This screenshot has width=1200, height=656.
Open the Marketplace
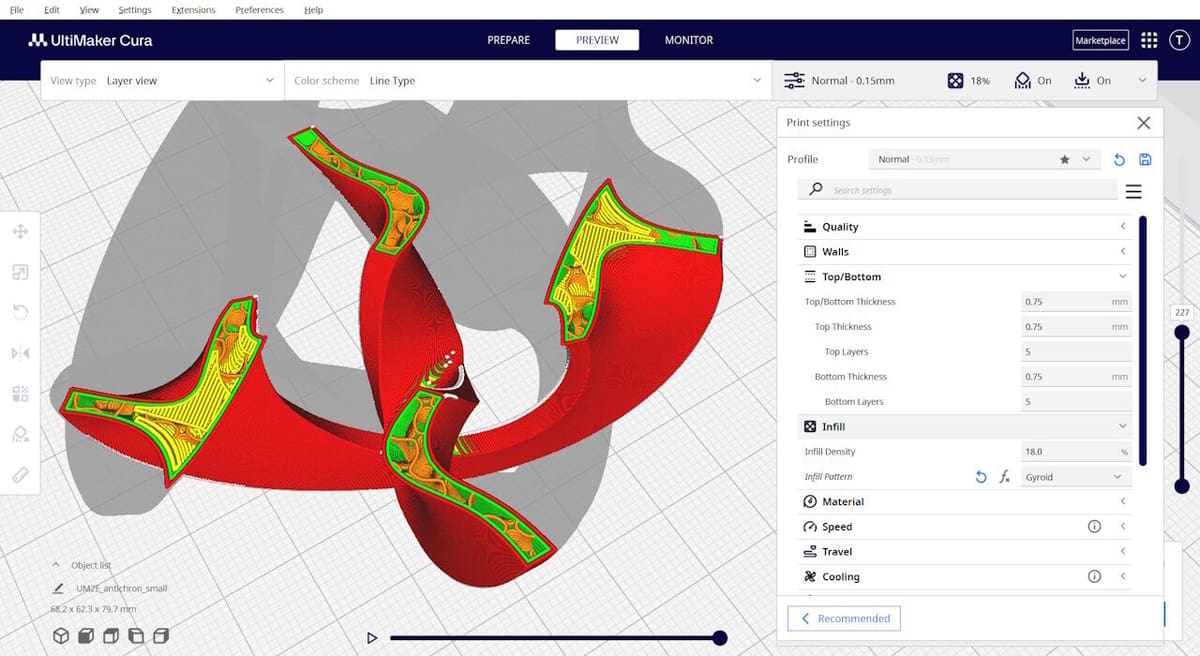[1100, 40]
